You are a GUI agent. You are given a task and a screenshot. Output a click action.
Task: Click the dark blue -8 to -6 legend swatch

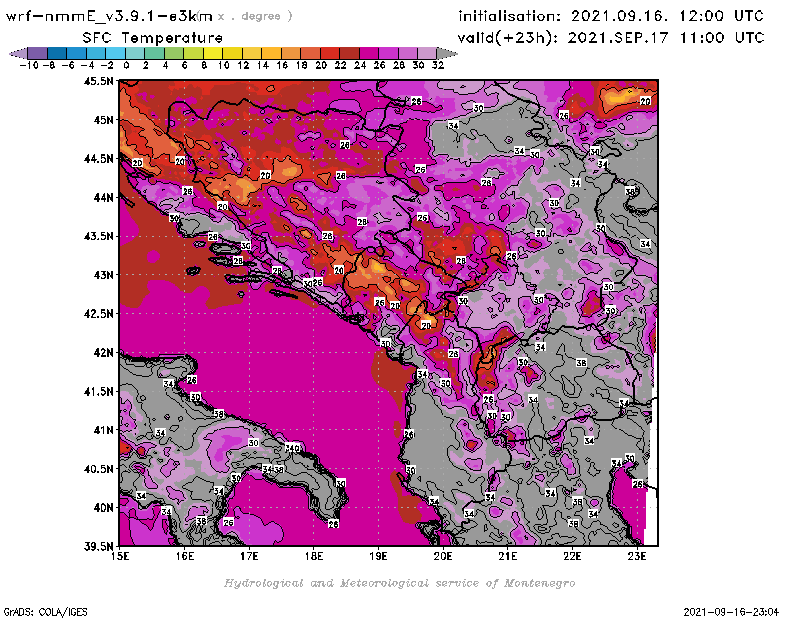[x=57, y=53]
